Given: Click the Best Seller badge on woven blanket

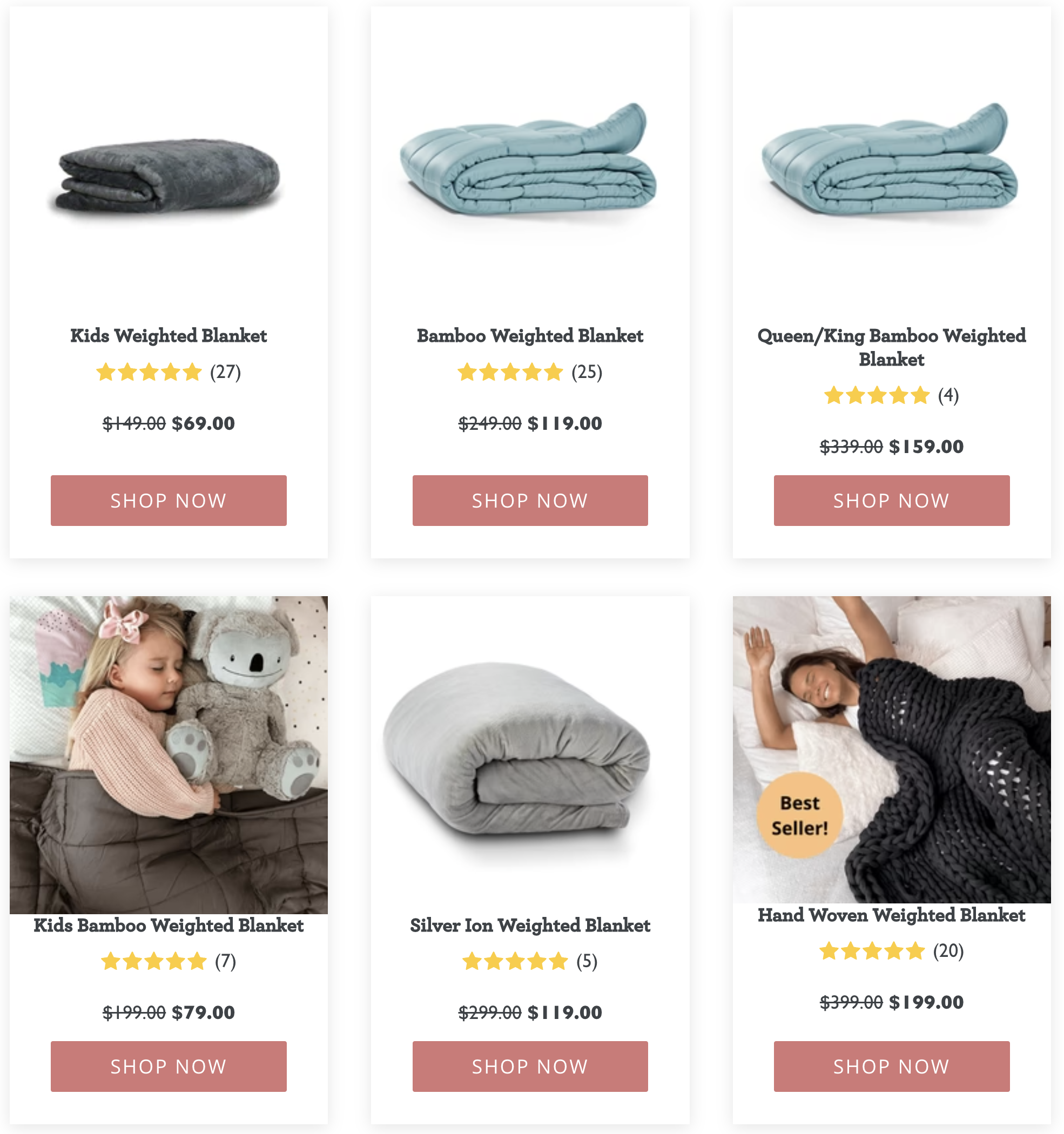Looking at the screenshot, I should tap(799, 815).
